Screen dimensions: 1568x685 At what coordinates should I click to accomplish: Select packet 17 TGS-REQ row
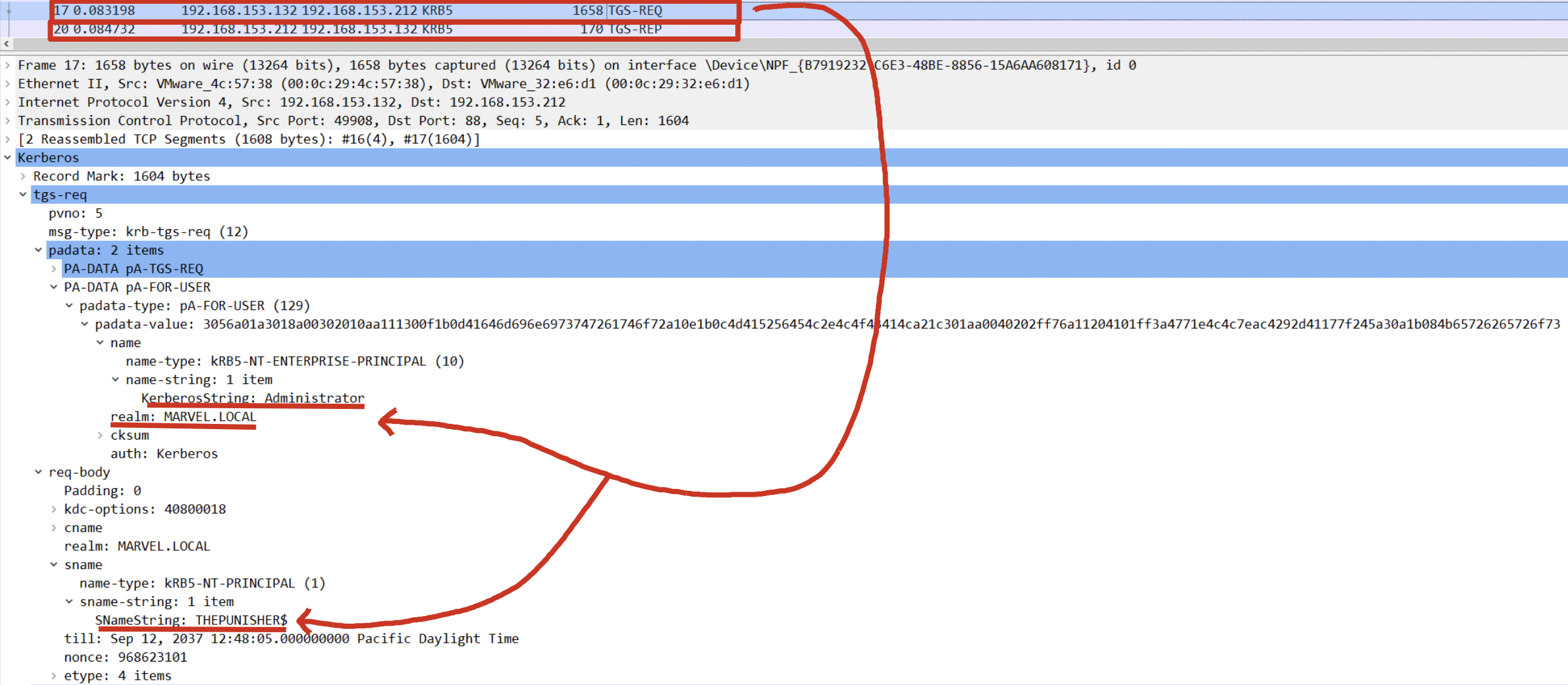(391, 10)
